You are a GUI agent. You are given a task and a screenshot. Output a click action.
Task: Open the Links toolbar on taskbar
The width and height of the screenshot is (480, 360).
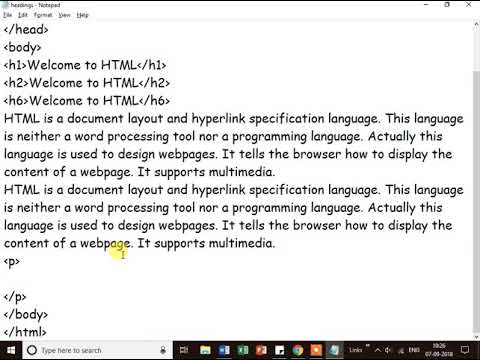pos(355,350)
